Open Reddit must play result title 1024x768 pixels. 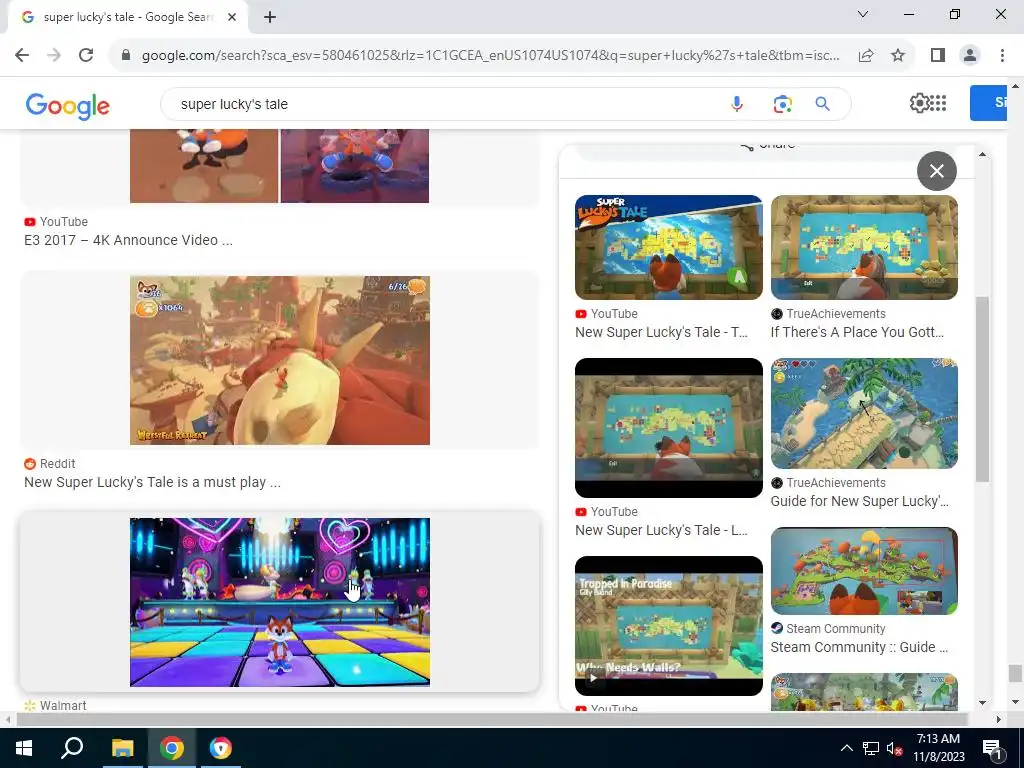152,483
